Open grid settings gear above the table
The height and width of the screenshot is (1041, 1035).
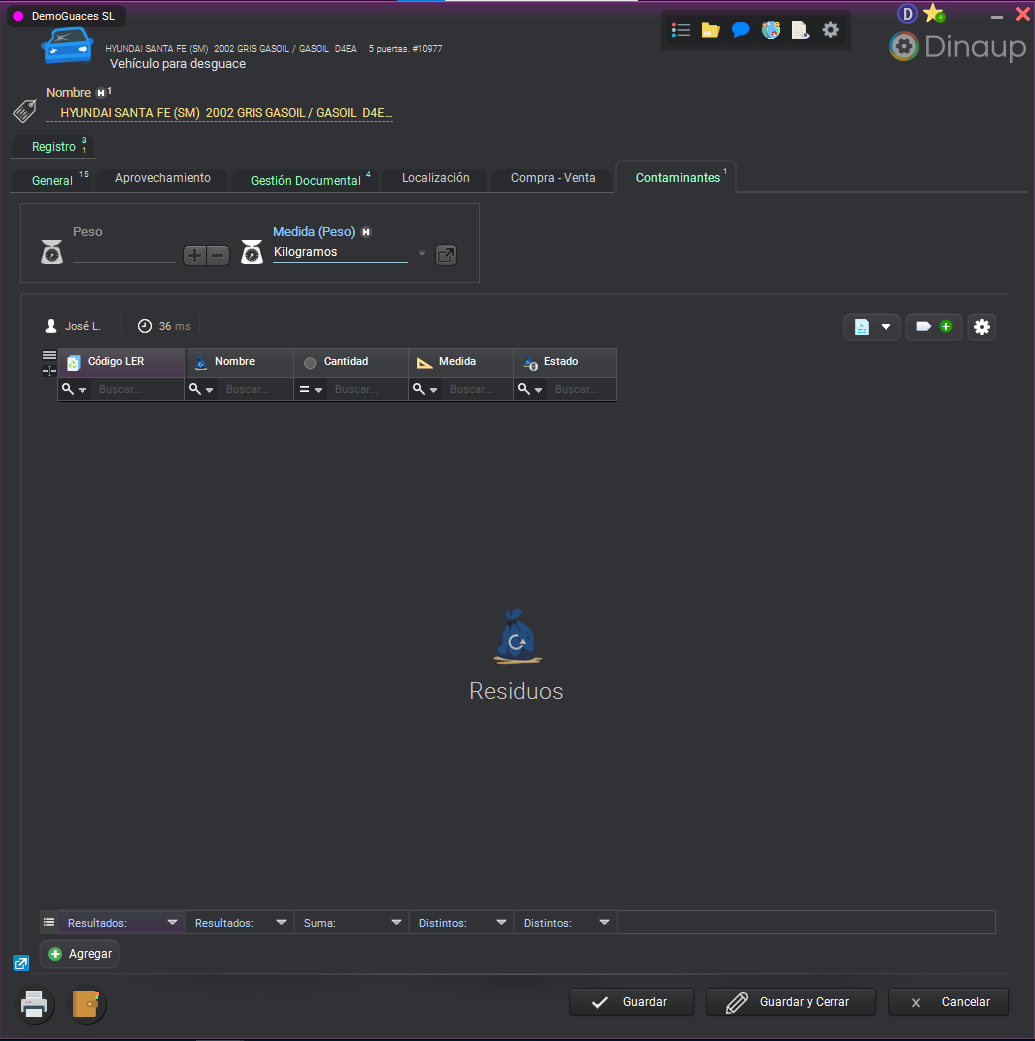coord(982,327)
